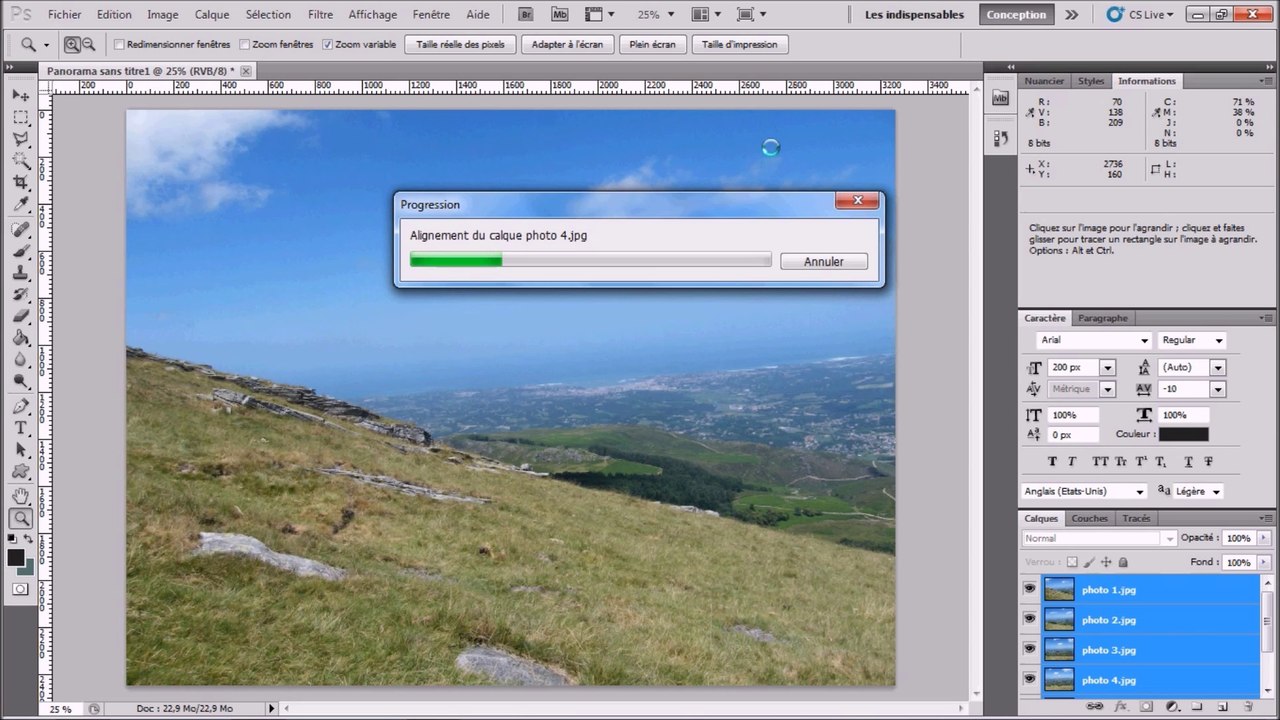This screenshot has width=1280, height=720.
Task: Open the Calque menu
Action: pos(212,15)
